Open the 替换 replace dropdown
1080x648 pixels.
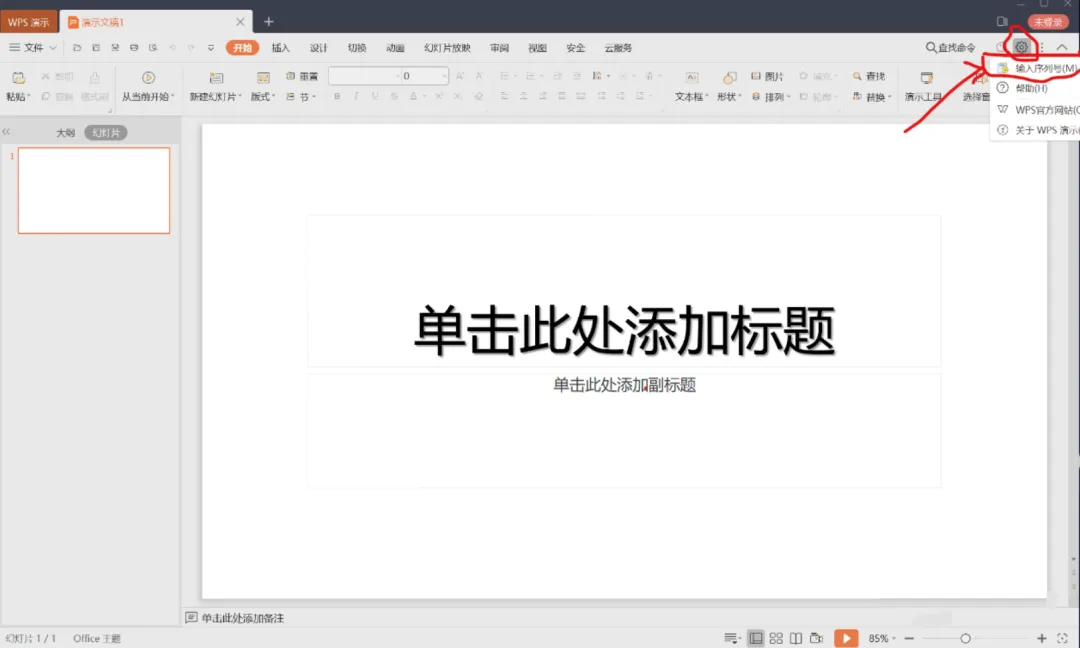point(871,97)
